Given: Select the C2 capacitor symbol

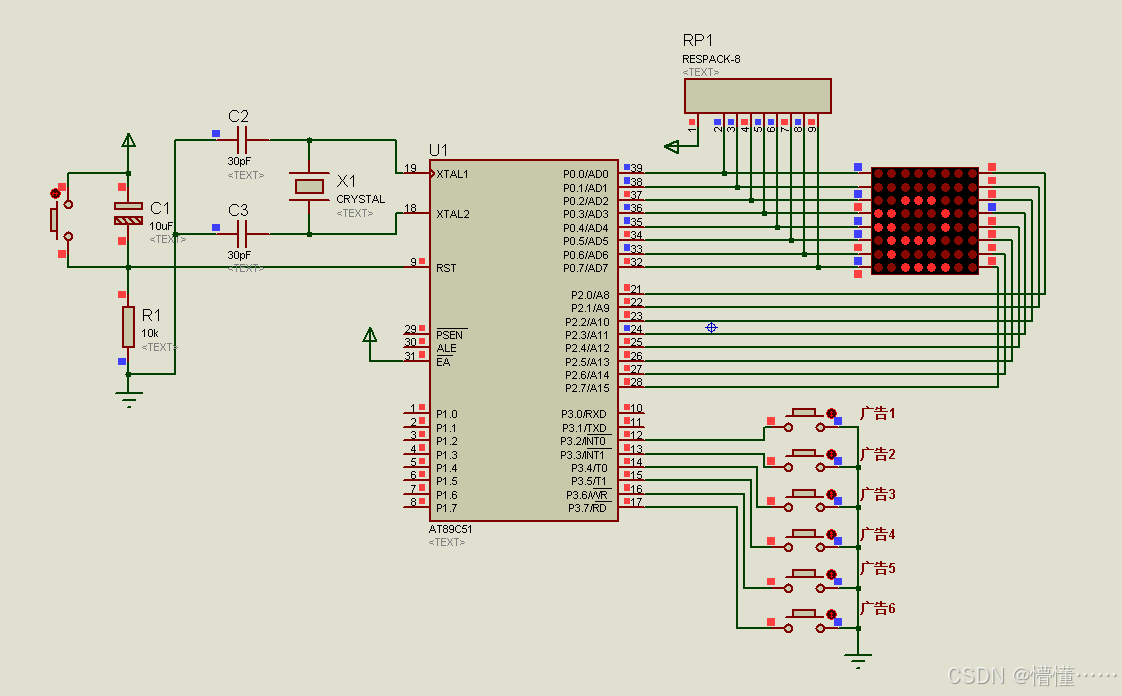Looking at the screenshot, I should click(242, 139).
